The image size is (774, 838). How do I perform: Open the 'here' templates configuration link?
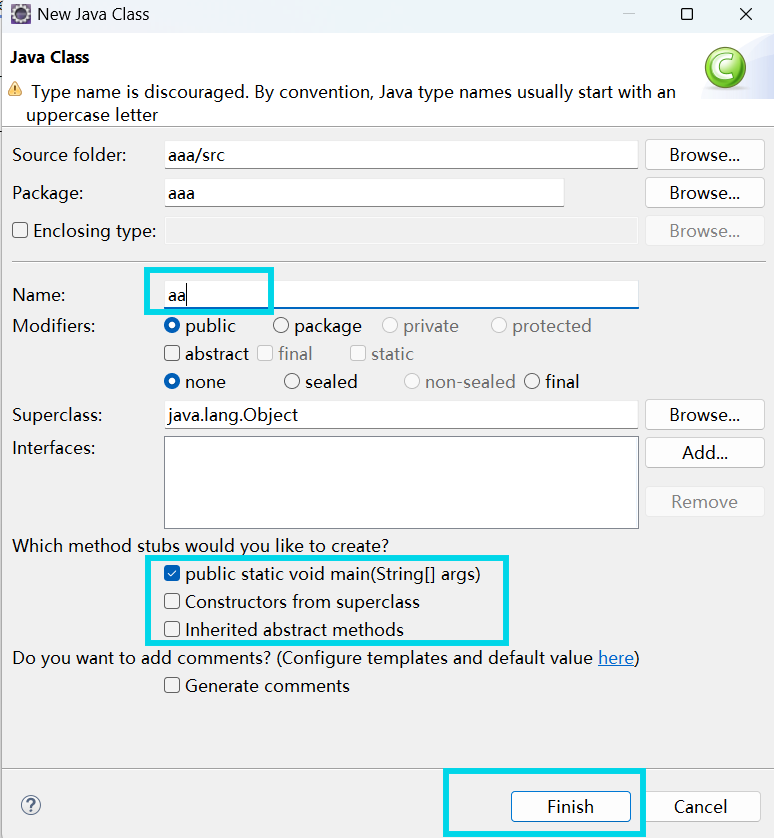pos(616,657)
